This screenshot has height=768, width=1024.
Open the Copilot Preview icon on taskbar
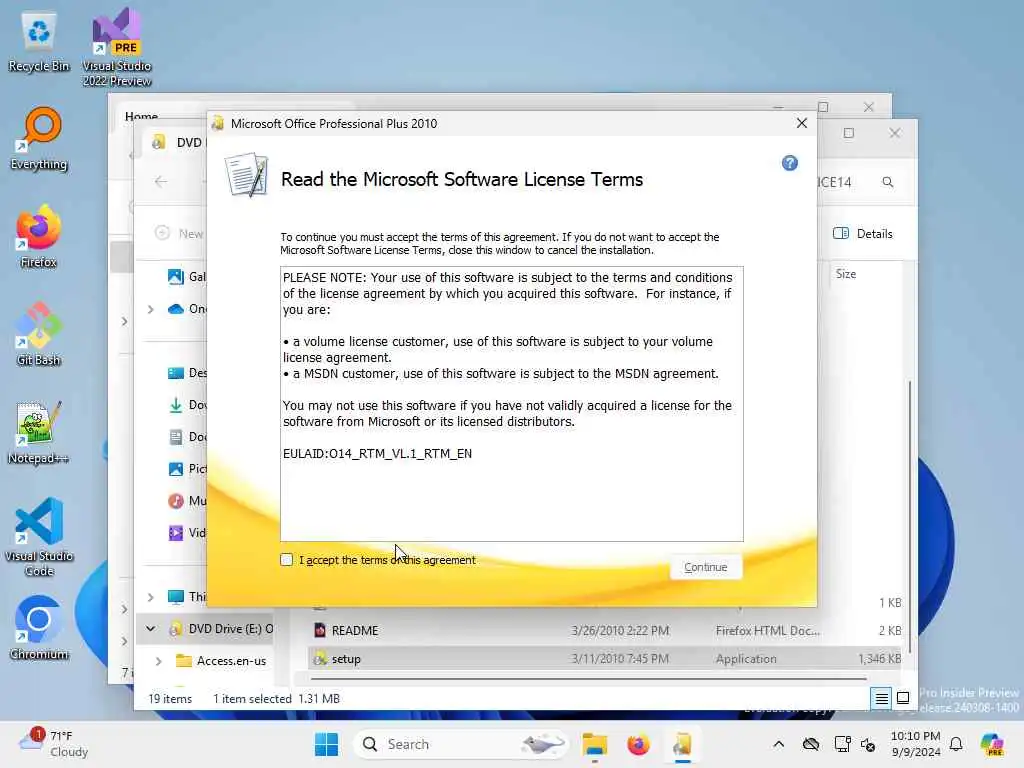(992, 744)
